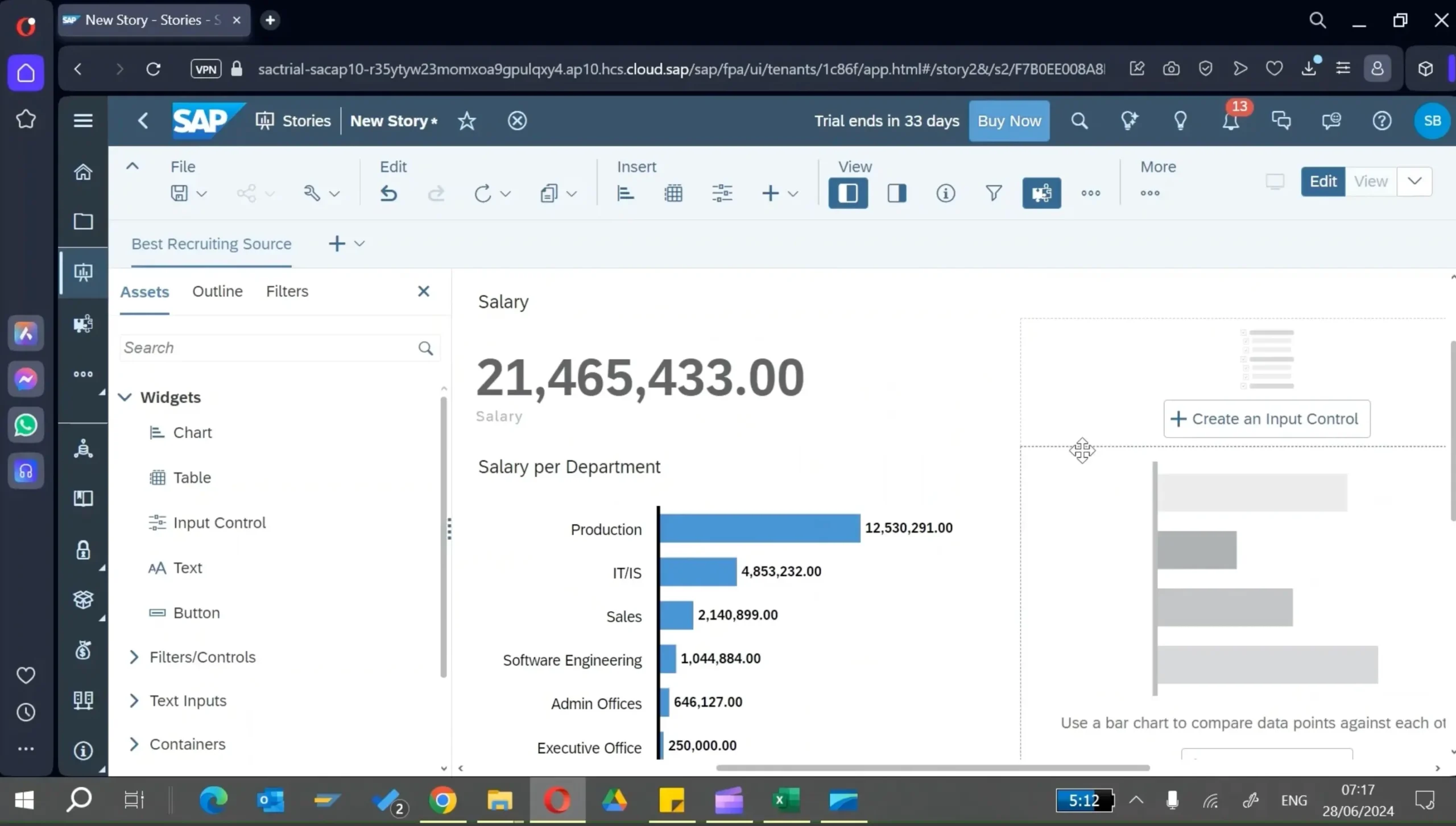Open Excel from the Windows taskbar

coord(786,801)
